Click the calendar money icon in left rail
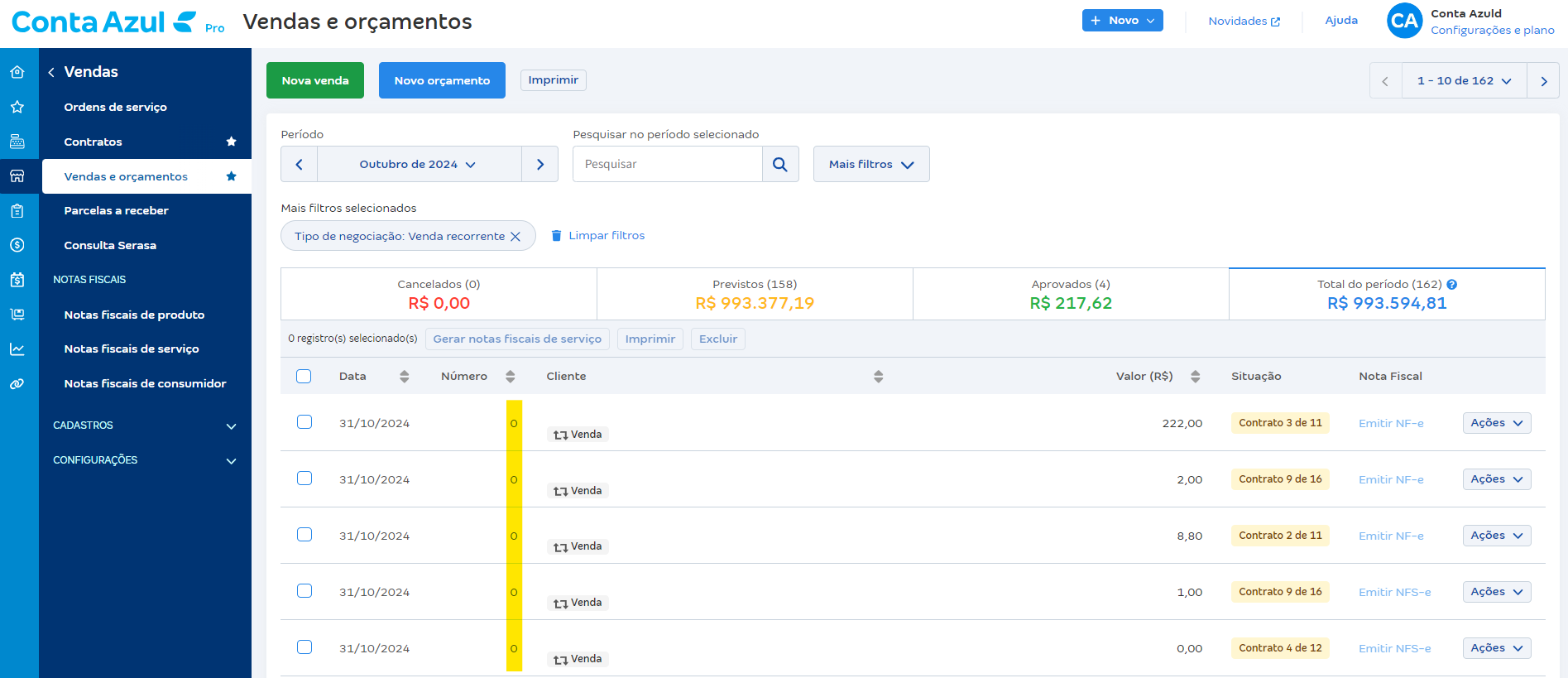 [x=17, y=280]
